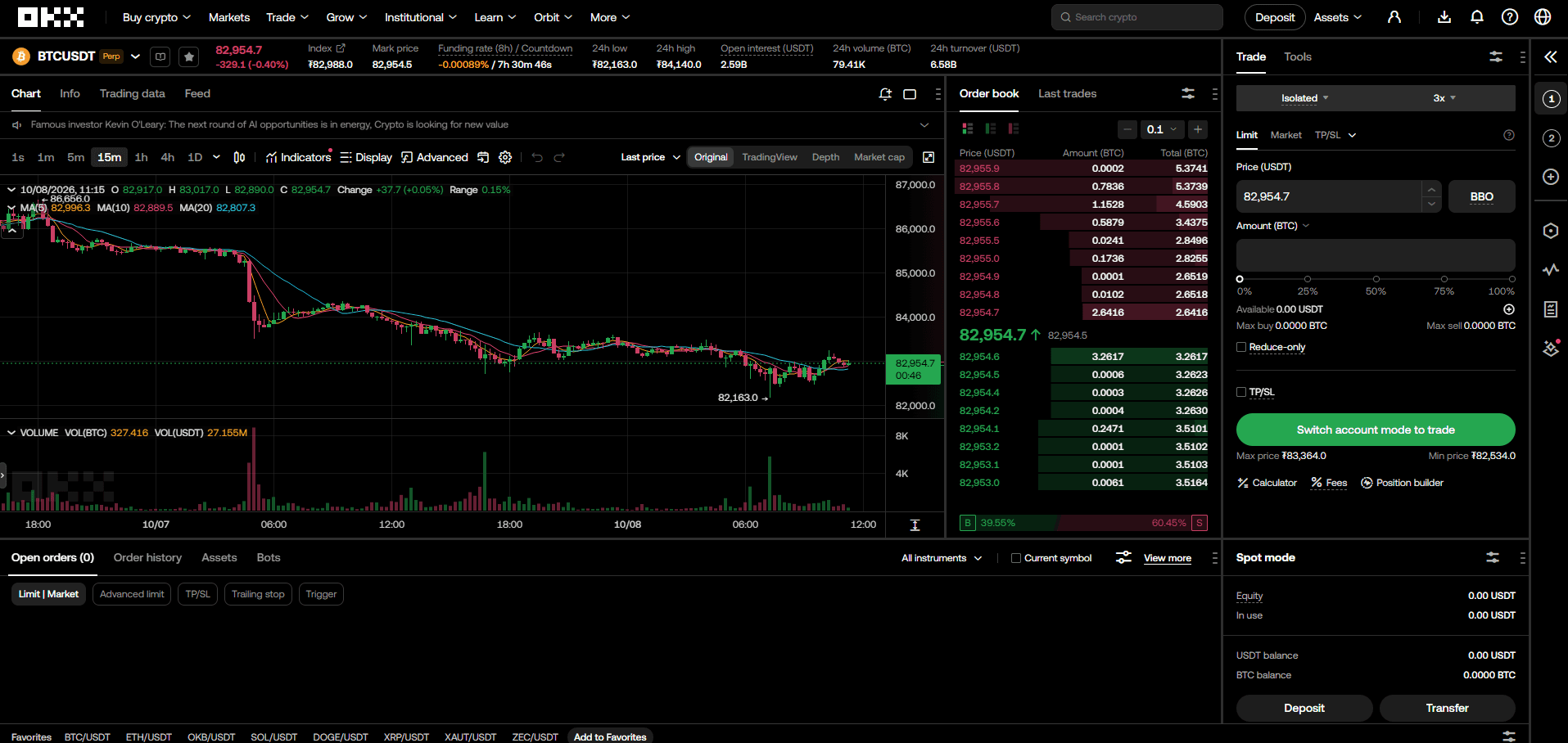Viewport: 1568px width, 743px height.
Task: Open the Trading data tab
Action: coord(132,94)
